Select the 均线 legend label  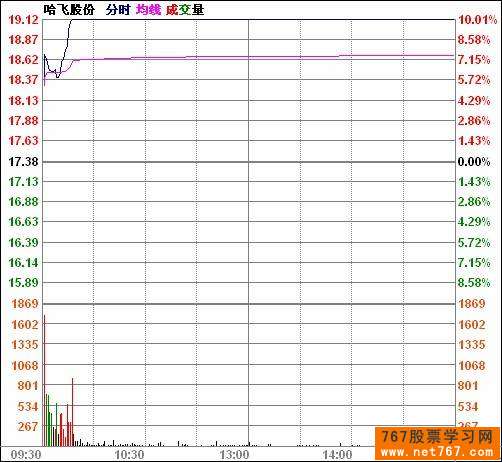click(x=149, y=10)
